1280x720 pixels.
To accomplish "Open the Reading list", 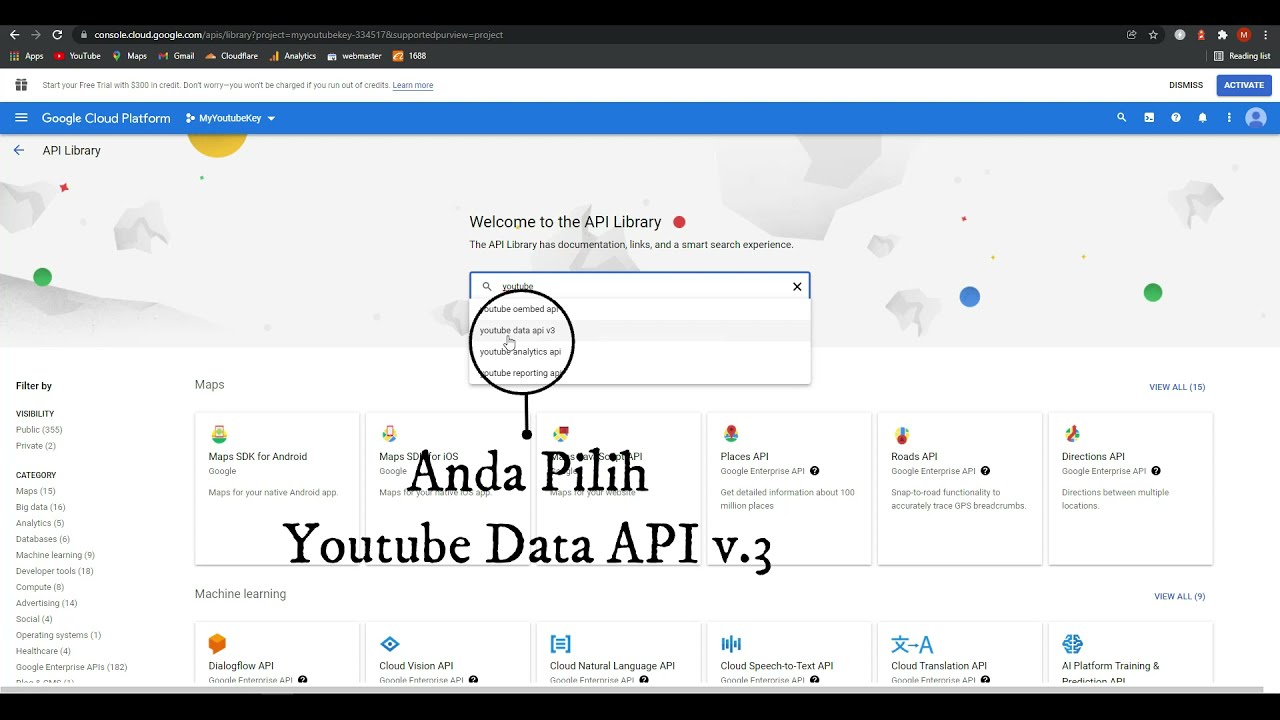I will click(x=1241, y=56).
